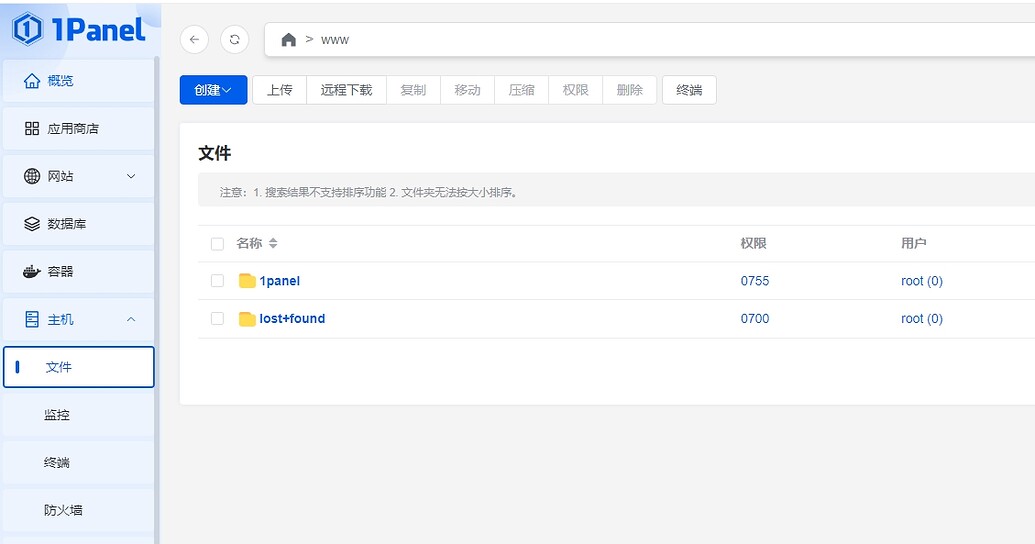The width and height of the screenshot is (1035, 544).
Task: Click the www breadcrumb in the path bar
Action: coord(335,40)
